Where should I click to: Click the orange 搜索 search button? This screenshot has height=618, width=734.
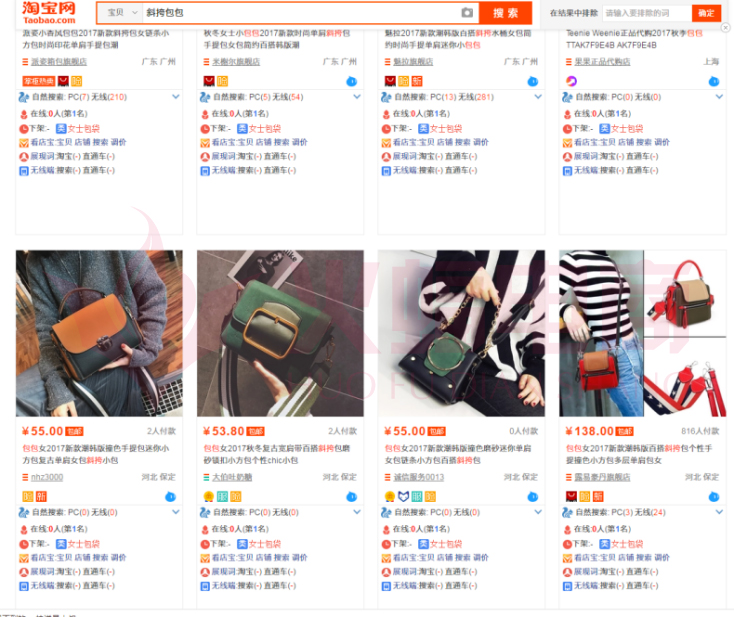click(x=506, y=13)
